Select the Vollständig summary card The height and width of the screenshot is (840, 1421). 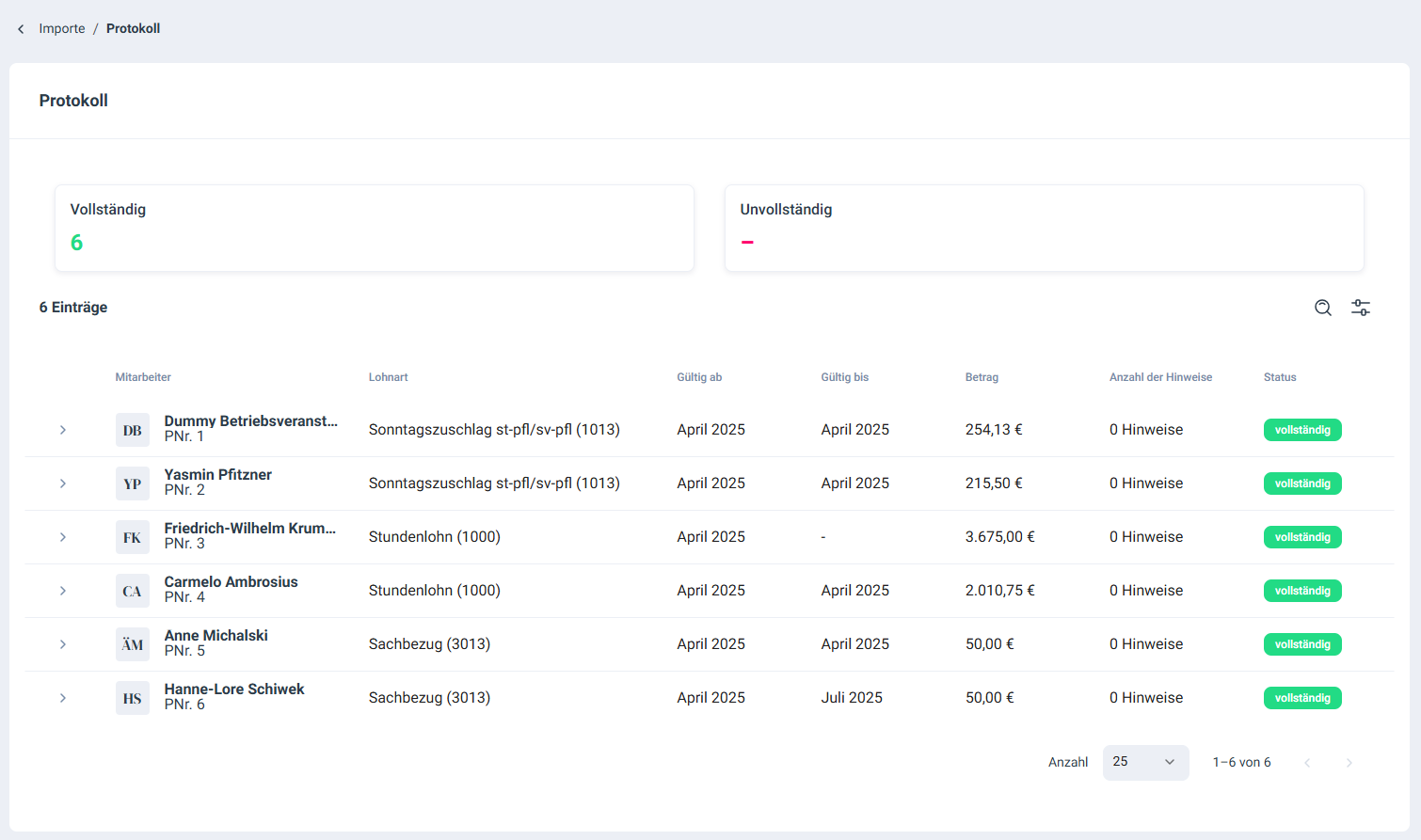[x=374, y=229]
